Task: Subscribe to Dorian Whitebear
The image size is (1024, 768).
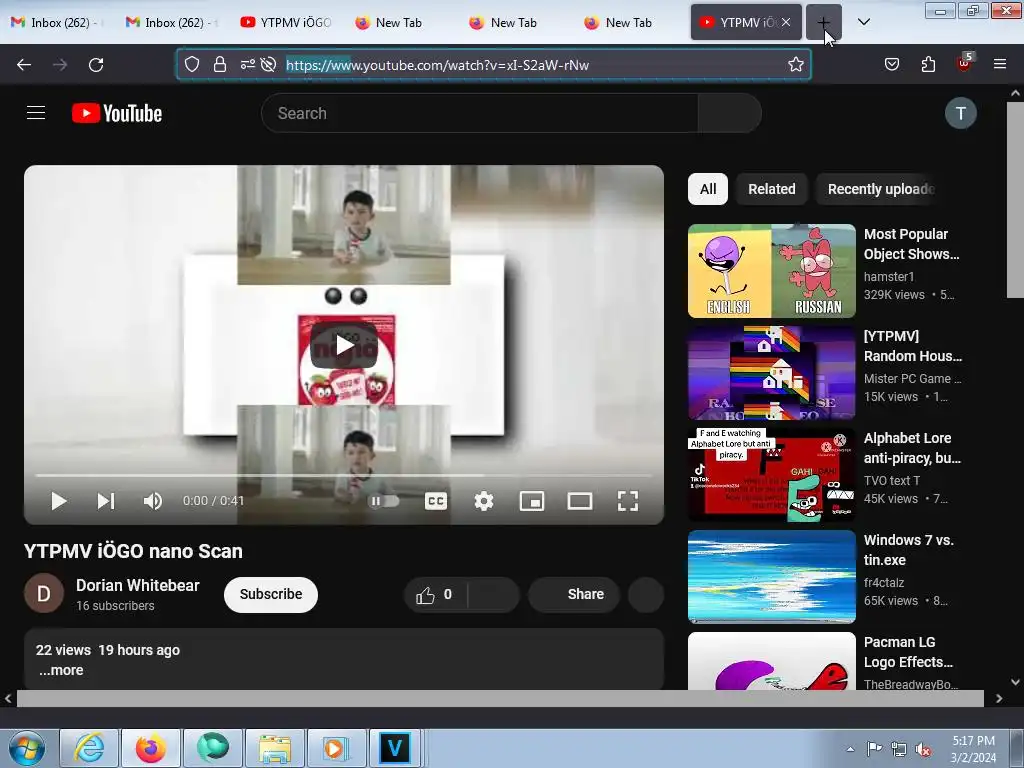Action: click(270, 594)
